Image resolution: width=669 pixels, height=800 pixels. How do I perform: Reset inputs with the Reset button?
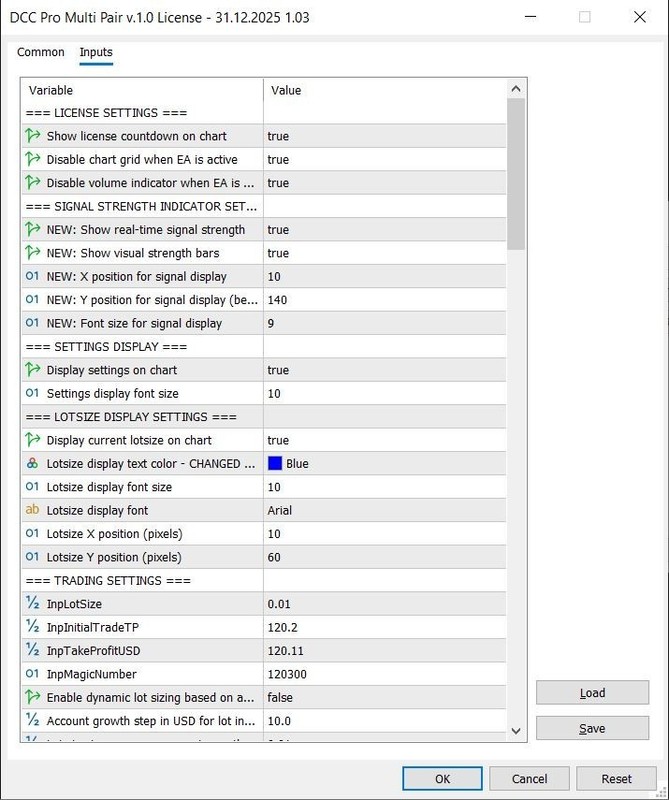coord(616,779)
